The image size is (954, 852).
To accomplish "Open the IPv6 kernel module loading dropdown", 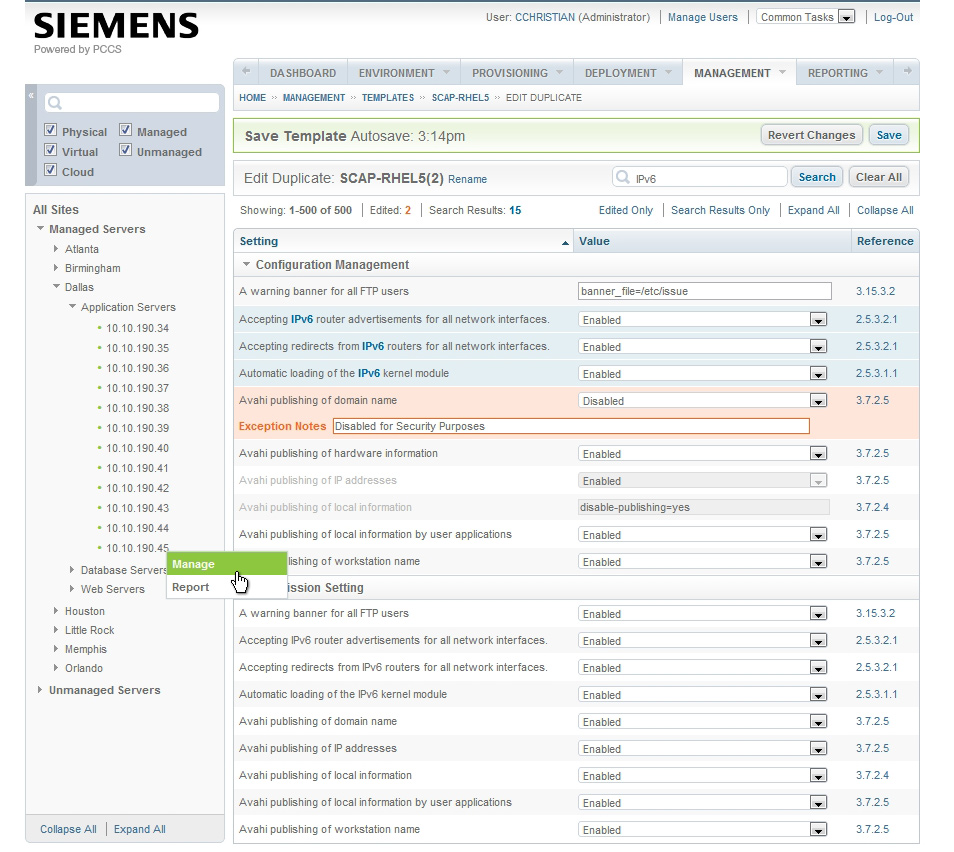I will 818,373.
